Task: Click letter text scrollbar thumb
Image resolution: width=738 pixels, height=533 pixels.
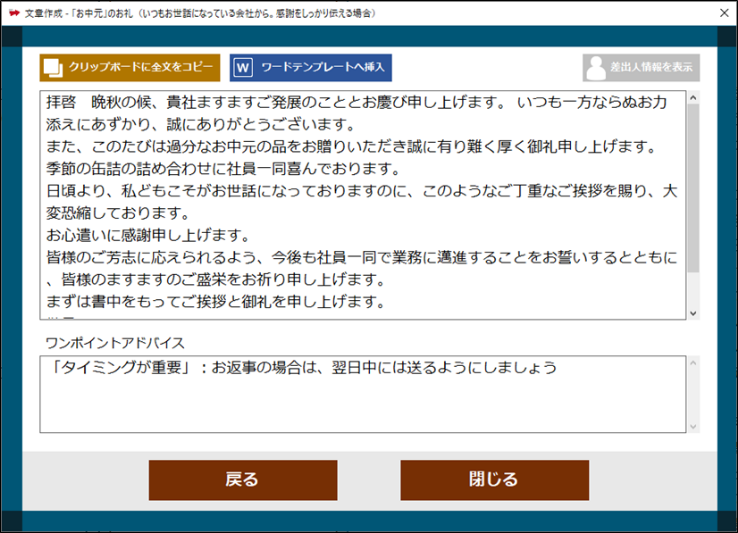Action: click(693, 187)
